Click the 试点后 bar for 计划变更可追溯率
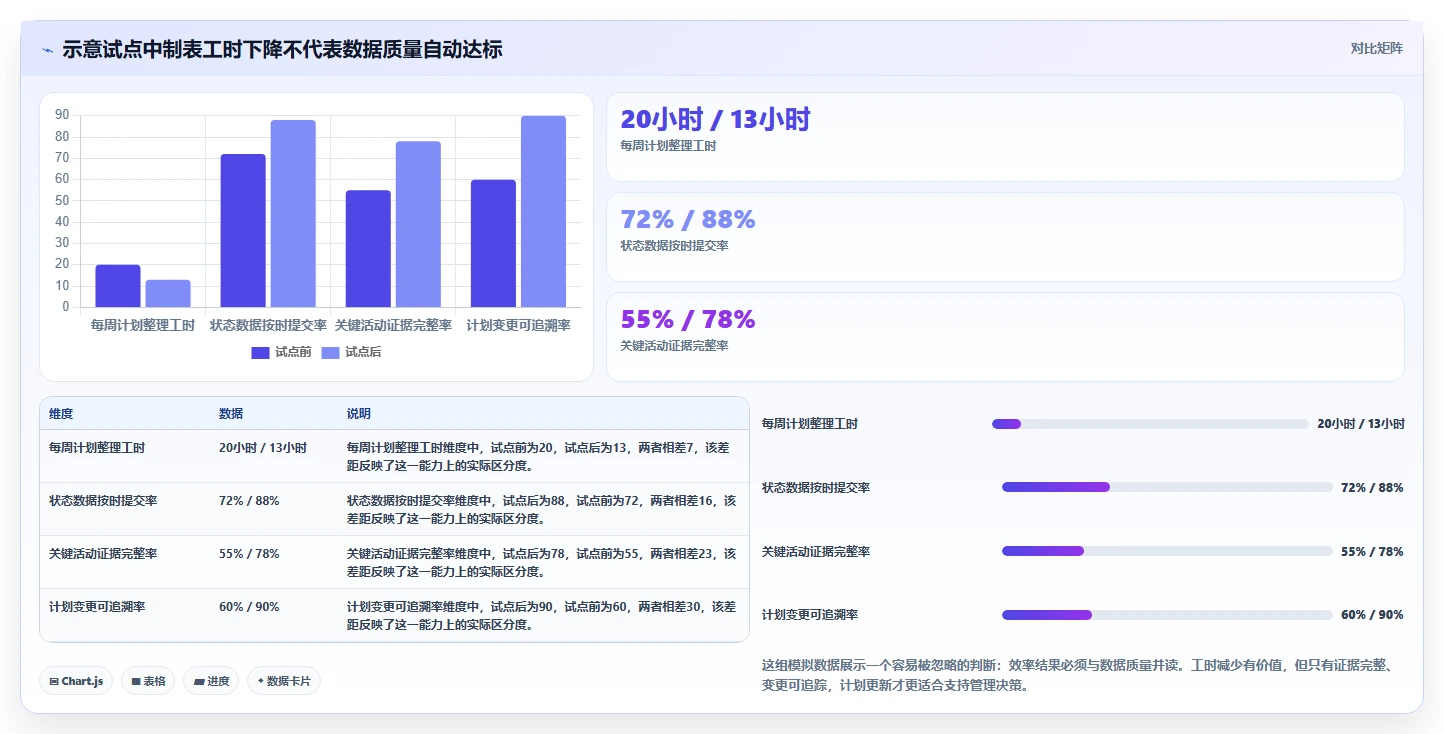The height and width of the screenshot is (734, 1444). [543, 211]
